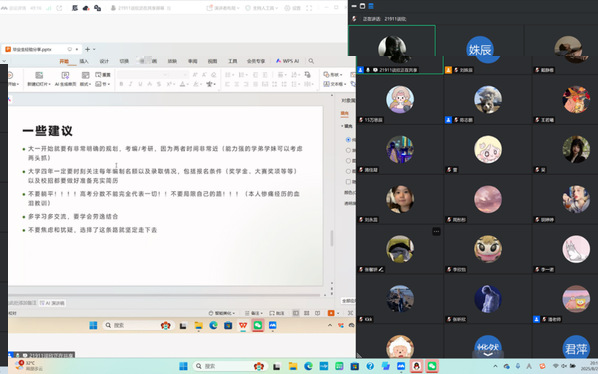
Task: Click the 填充 fill tab in properties panel
Action: (x=344, y=113)
